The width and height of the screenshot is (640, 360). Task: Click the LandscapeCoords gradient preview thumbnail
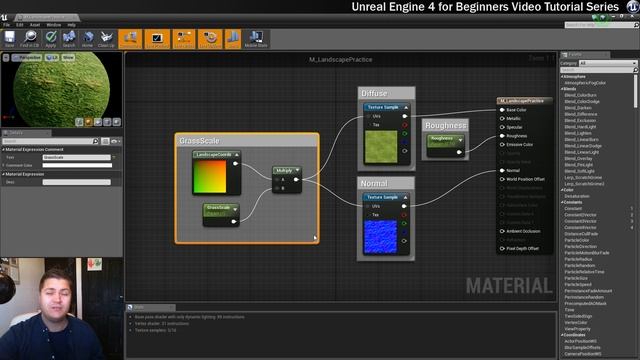(209, 176)
